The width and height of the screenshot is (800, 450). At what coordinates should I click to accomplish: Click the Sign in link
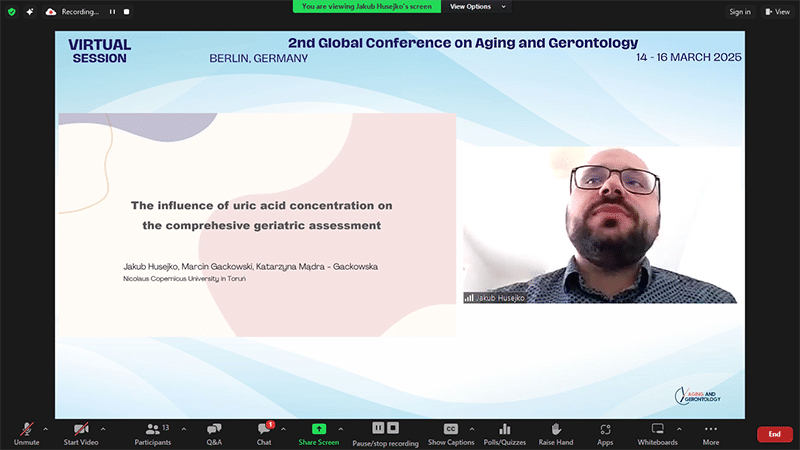(739, 12)
